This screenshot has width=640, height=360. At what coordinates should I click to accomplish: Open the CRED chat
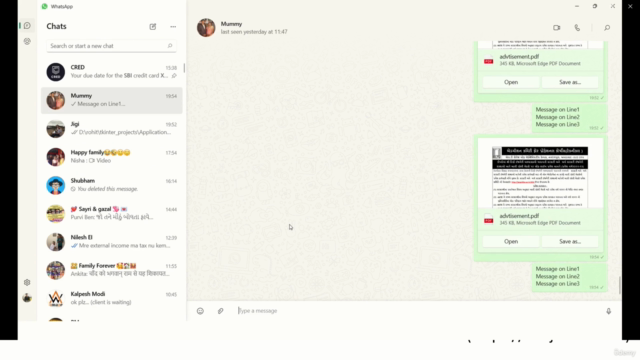click(x=111, y=72)
